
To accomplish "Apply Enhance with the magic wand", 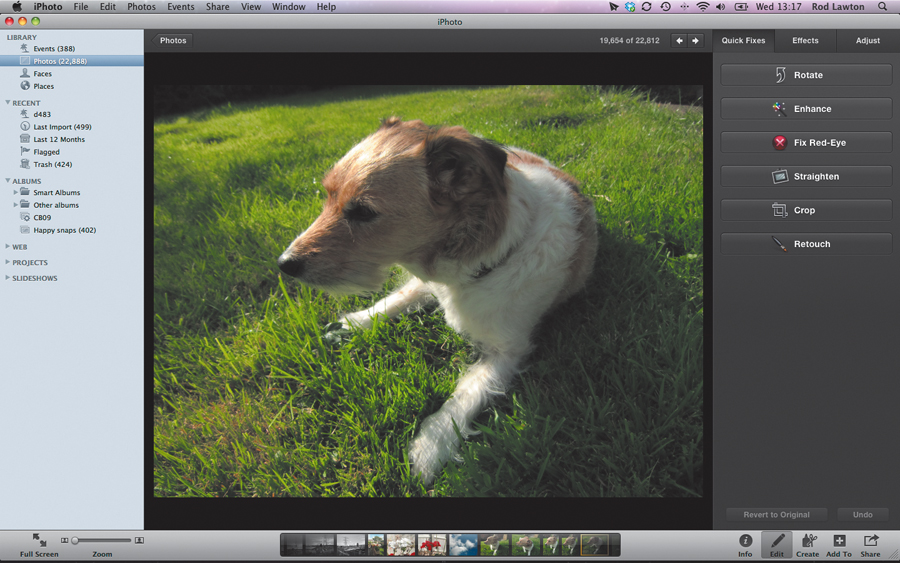I will tap(806, 109).
